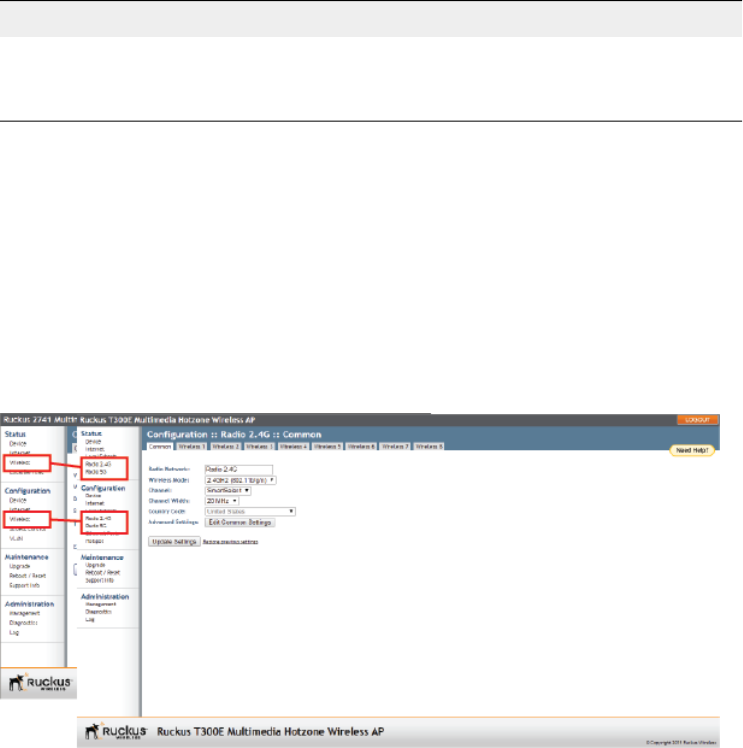Open Configuration Radio 2.4G in T300E menu

click(98, 518)
